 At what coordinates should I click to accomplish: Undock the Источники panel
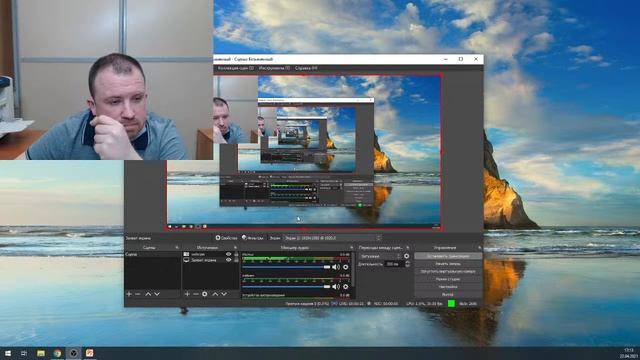[x=235, y=247]
